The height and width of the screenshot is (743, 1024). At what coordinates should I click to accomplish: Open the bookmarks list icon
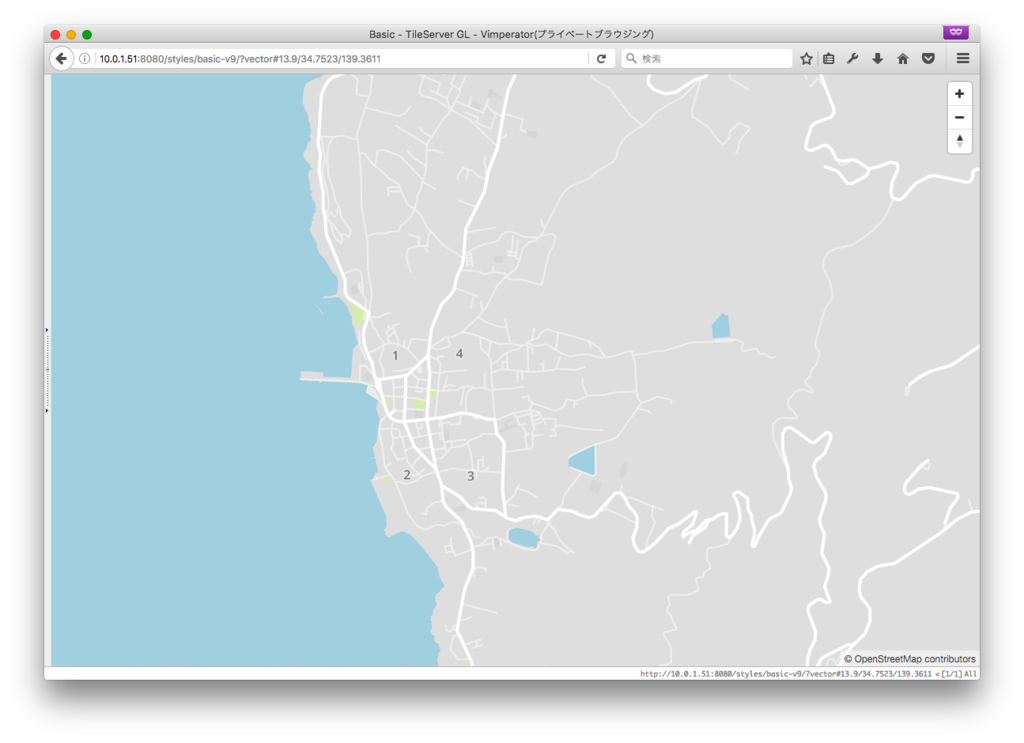point(829,59)
